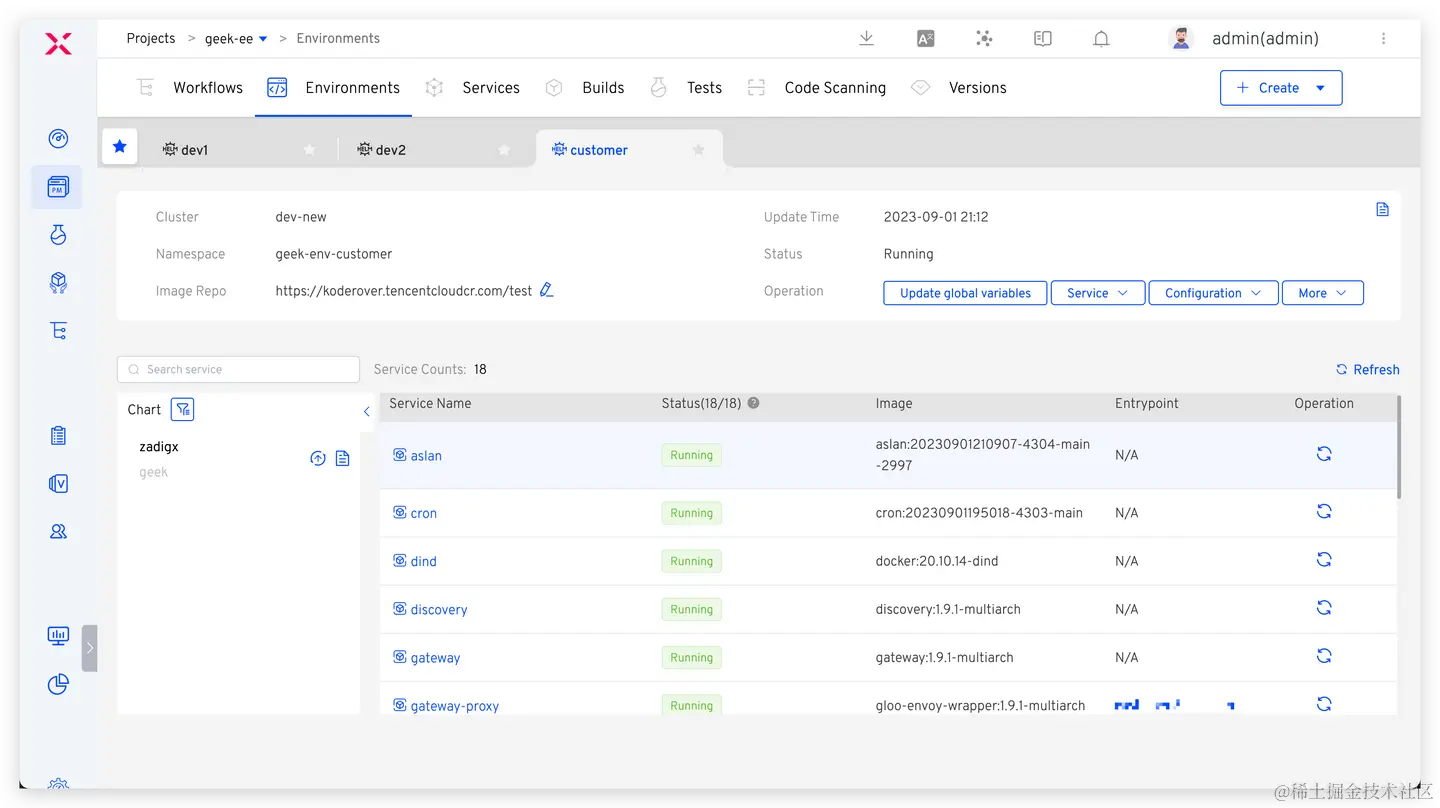This screenshot has height=808, width=1440.
Task: Click the Projects breadcrumb link
Action: tap(151, 38)
